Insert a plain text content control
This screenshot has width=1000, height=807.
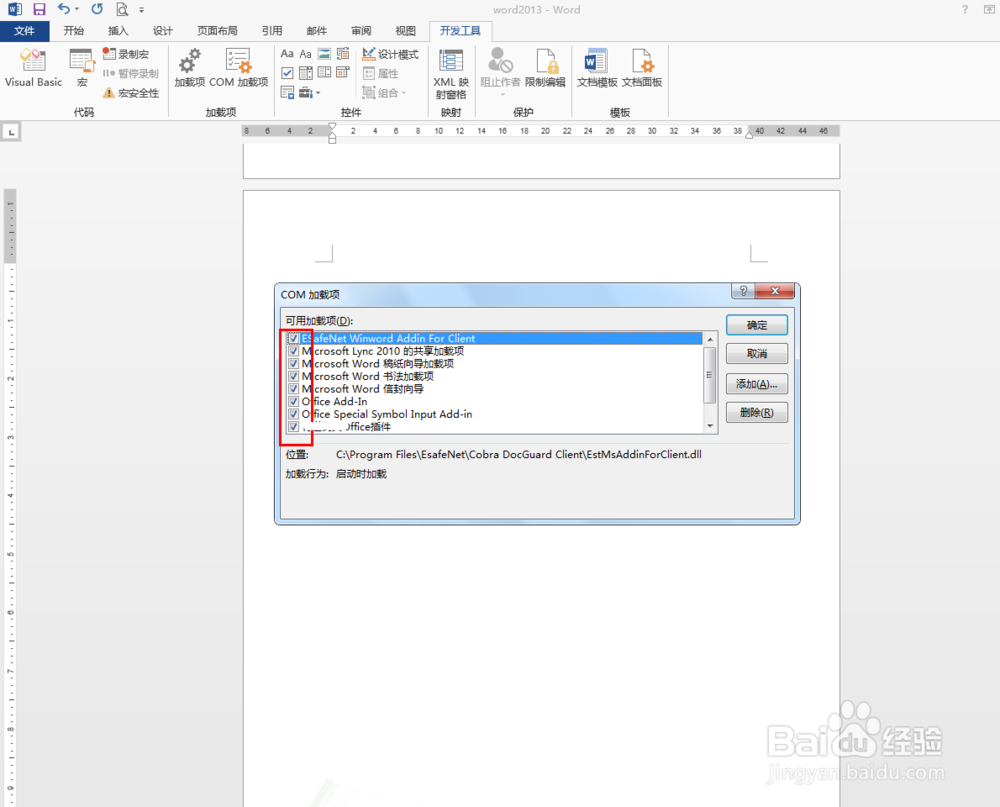pos(305,54)
